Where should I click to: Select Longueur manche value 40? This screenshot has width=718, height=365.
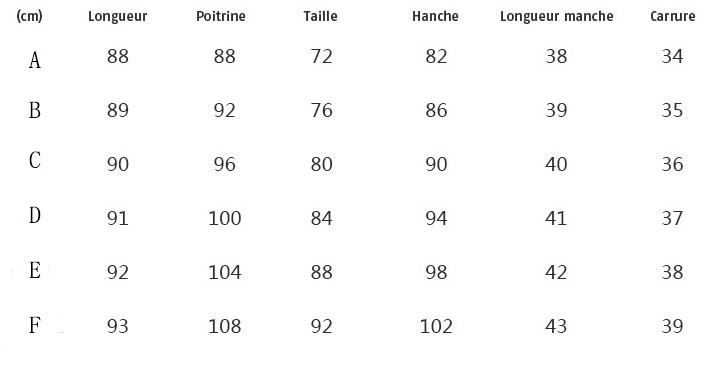556,164
